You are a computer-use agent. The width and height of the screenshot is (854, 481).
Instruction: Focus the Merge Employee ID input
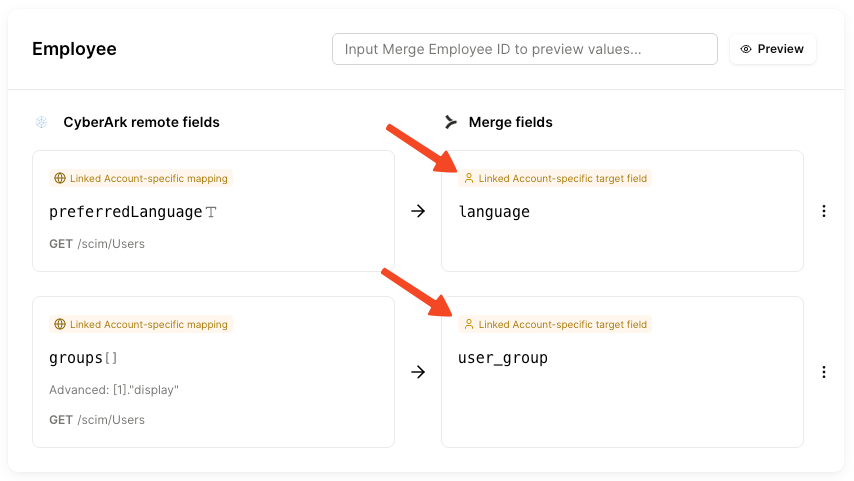524,49
